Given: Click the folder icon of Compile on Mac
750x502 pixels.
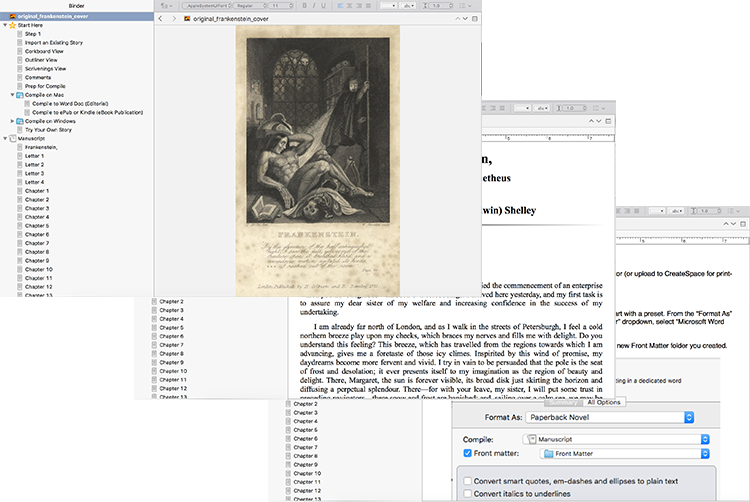Looking at the screenshot, I should click(x=20, y=95).
